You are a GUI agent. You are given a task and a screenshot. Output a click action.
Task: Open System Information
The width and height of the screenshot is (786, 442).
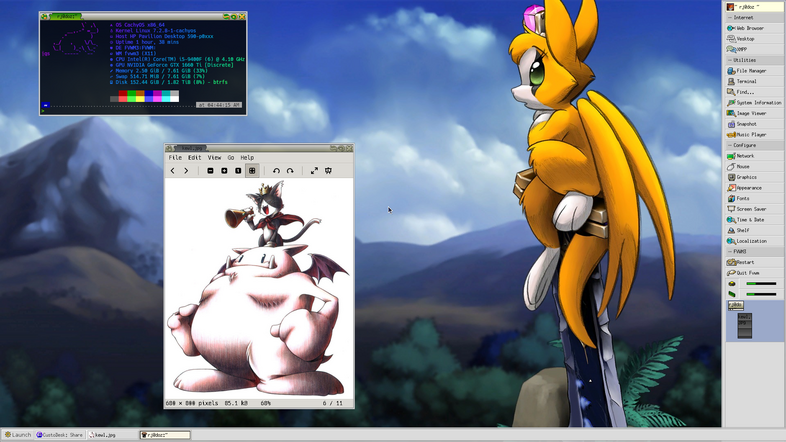[x=754, y=102]
